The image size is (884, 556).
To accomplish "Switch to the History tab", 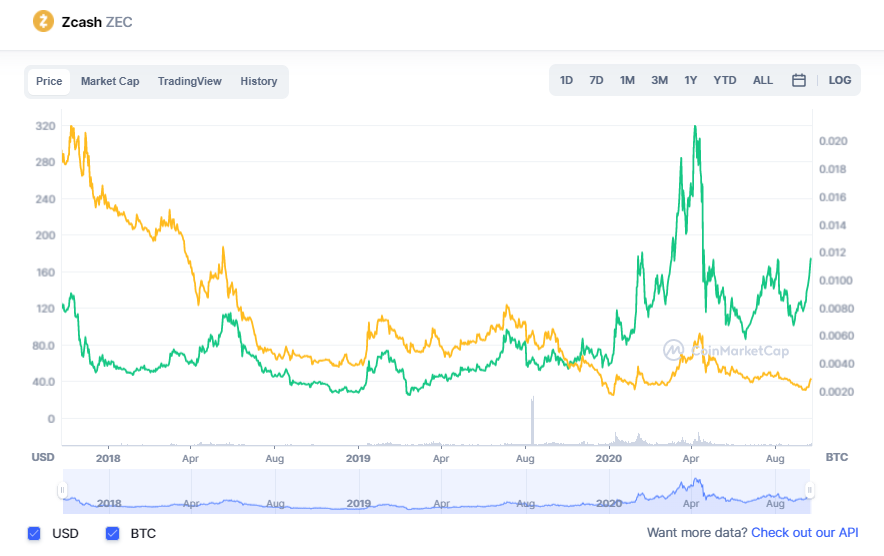I will pos(259,81).
